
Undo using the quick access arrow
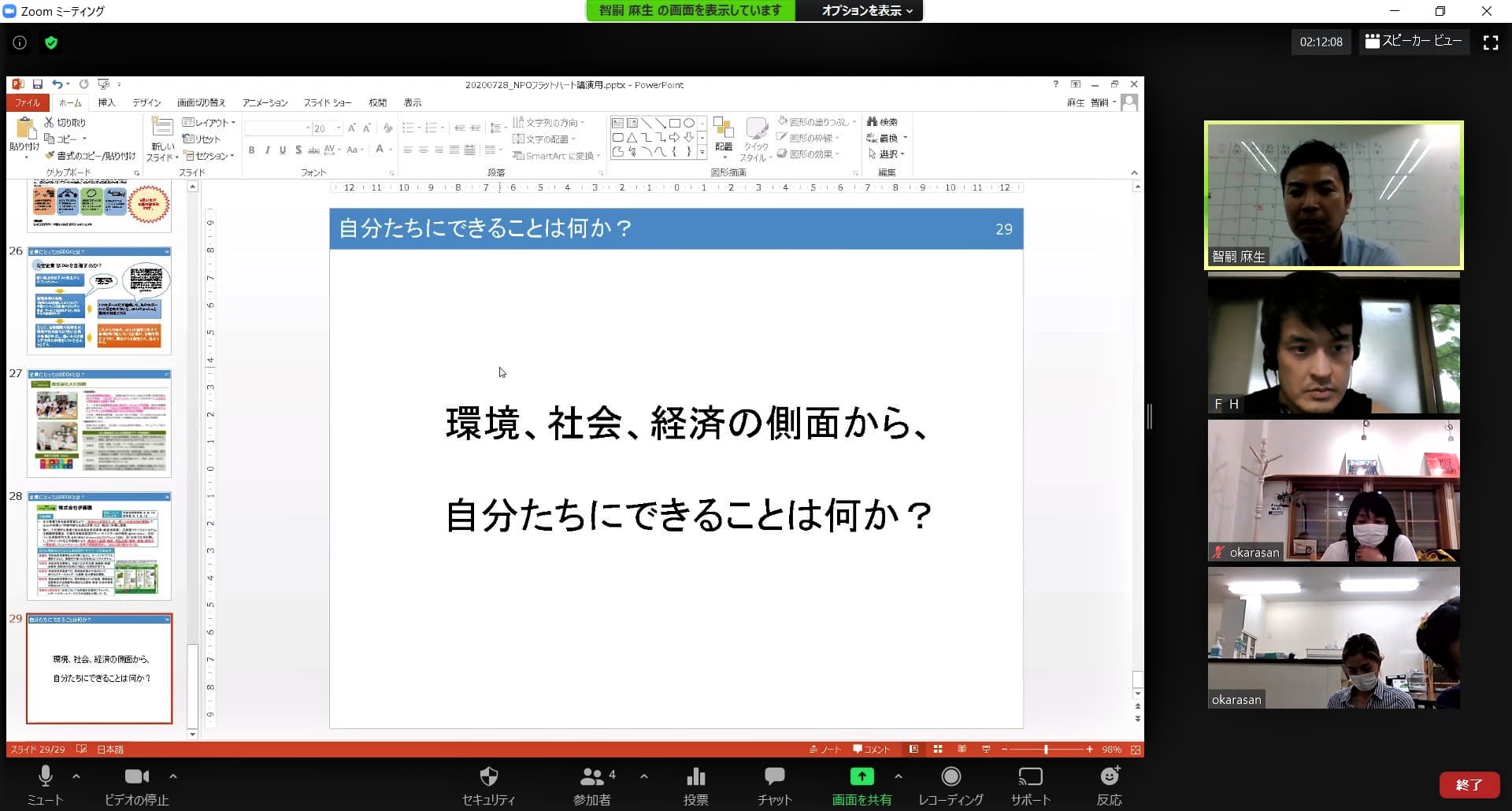click(x=57, y=84)
